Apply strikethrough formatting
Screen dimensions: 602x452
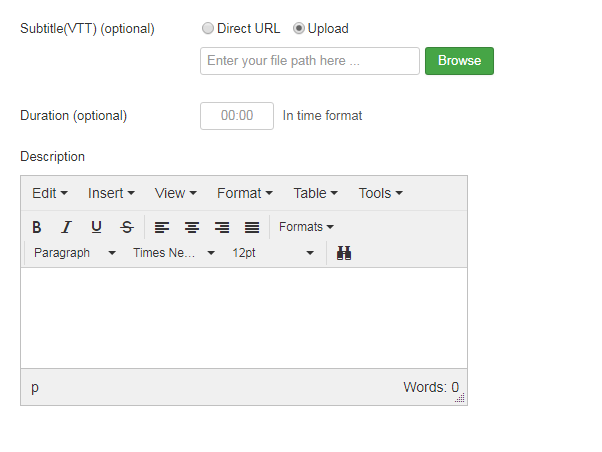pyautogui.click(x=126, y=227)
